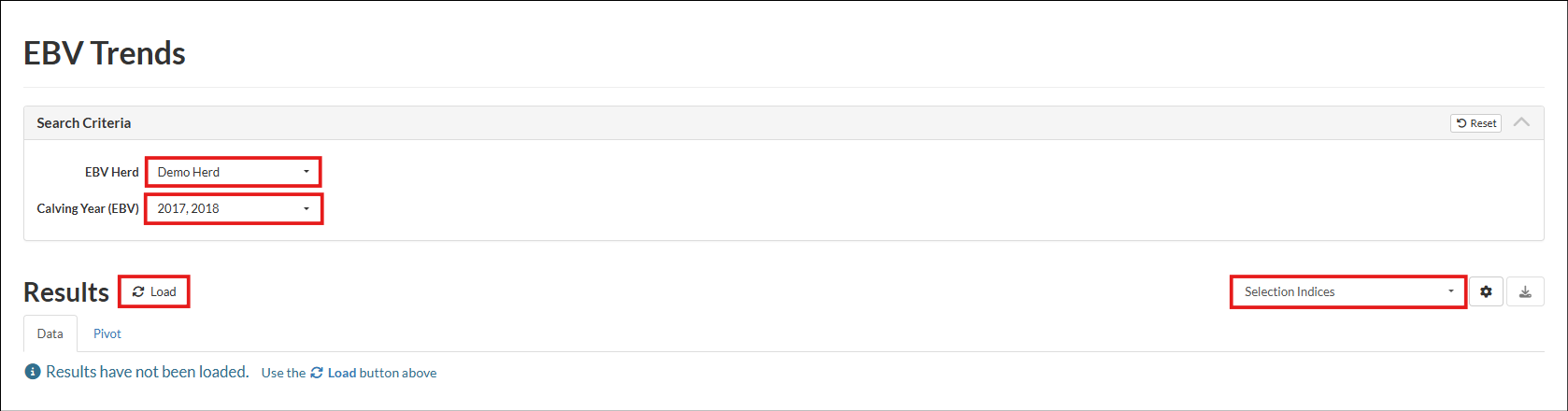This screenshot has width=1568, height=411.
Task: Switch to the Data tab
Action: pos(50,333)
